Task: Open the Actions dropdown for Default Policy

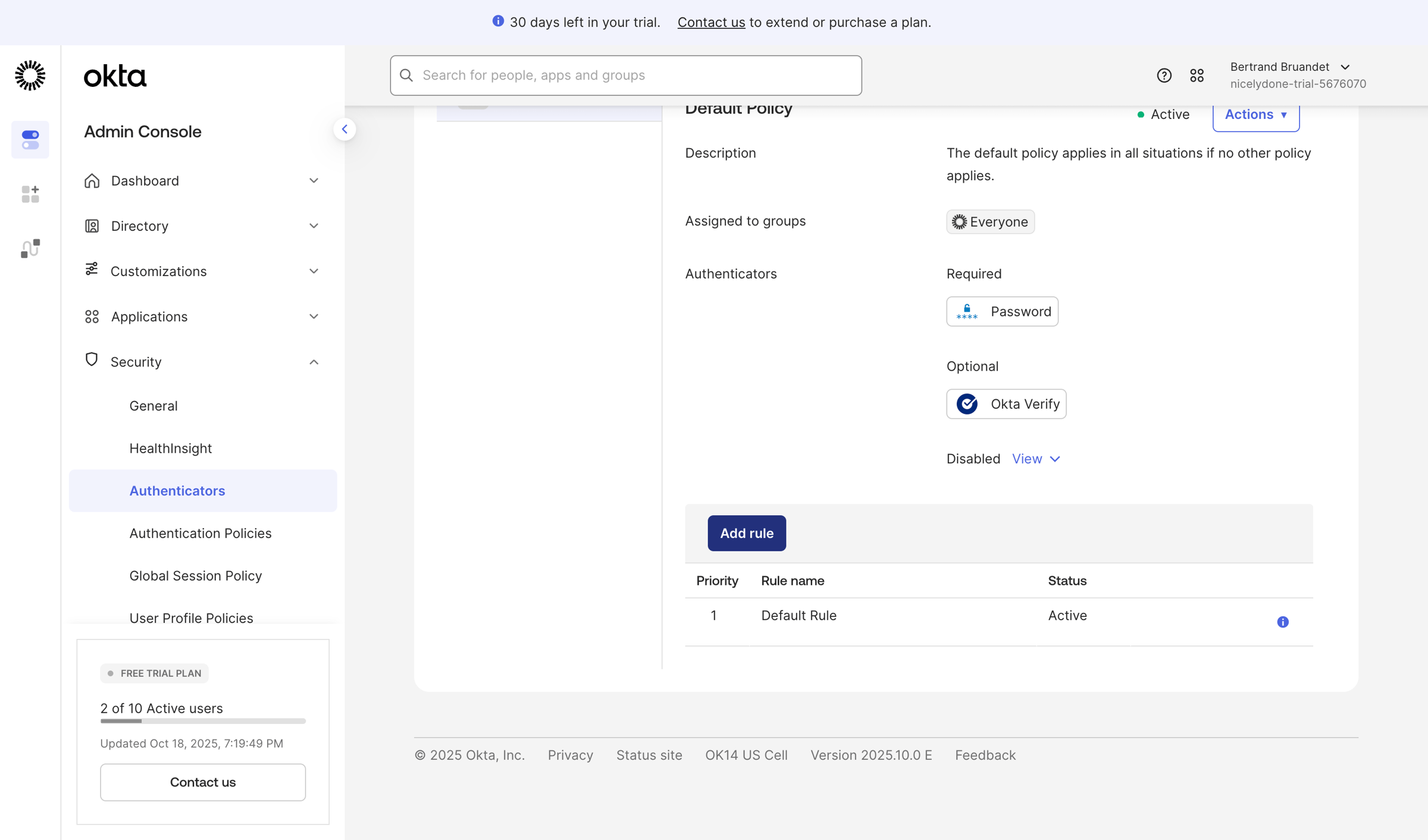Action: pos(1255,115)
